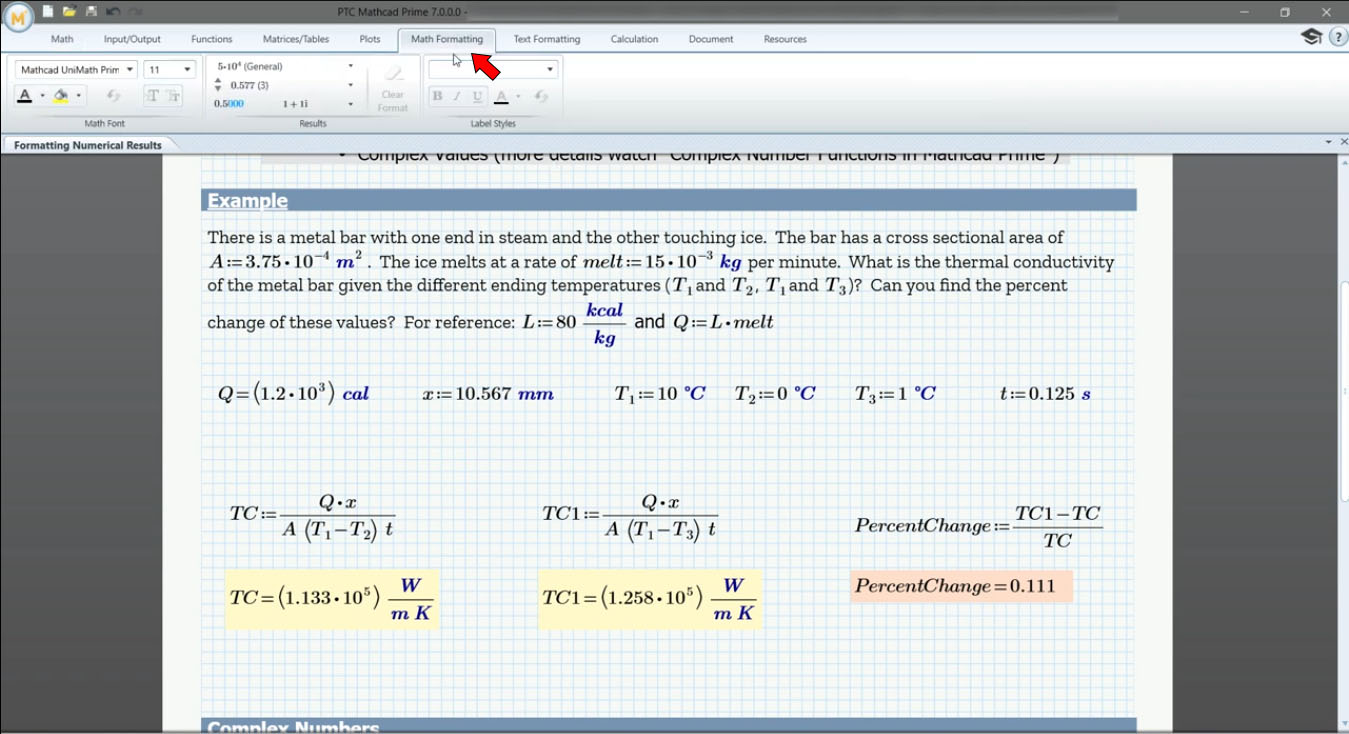Image resolution: width=1349 pixels, height=734 pixels.
Task: Switch to the Input/Output tab
Action: click(x=132, y=39)
